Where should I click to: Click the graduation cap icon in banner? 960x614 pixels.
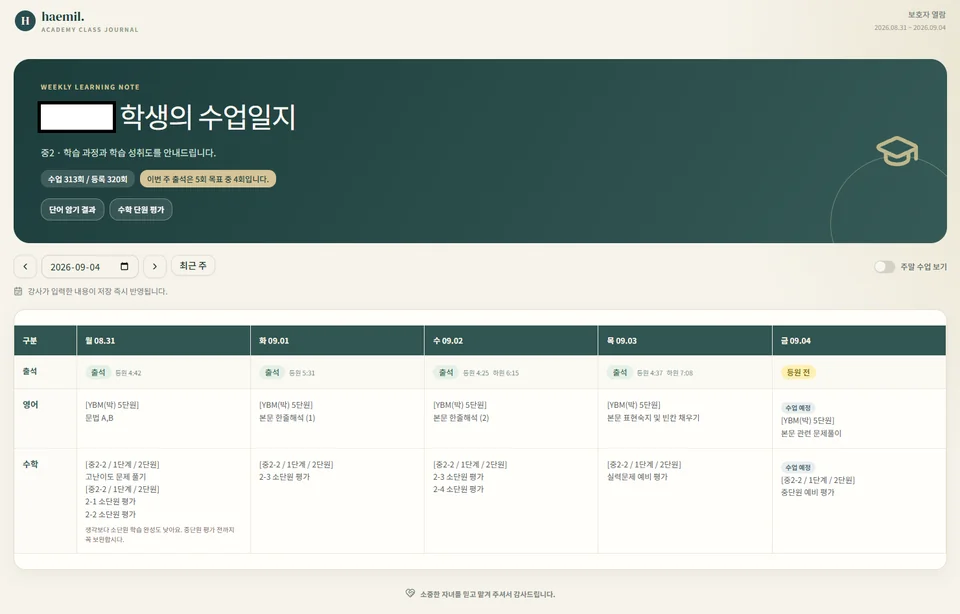[x=897, y=151]
